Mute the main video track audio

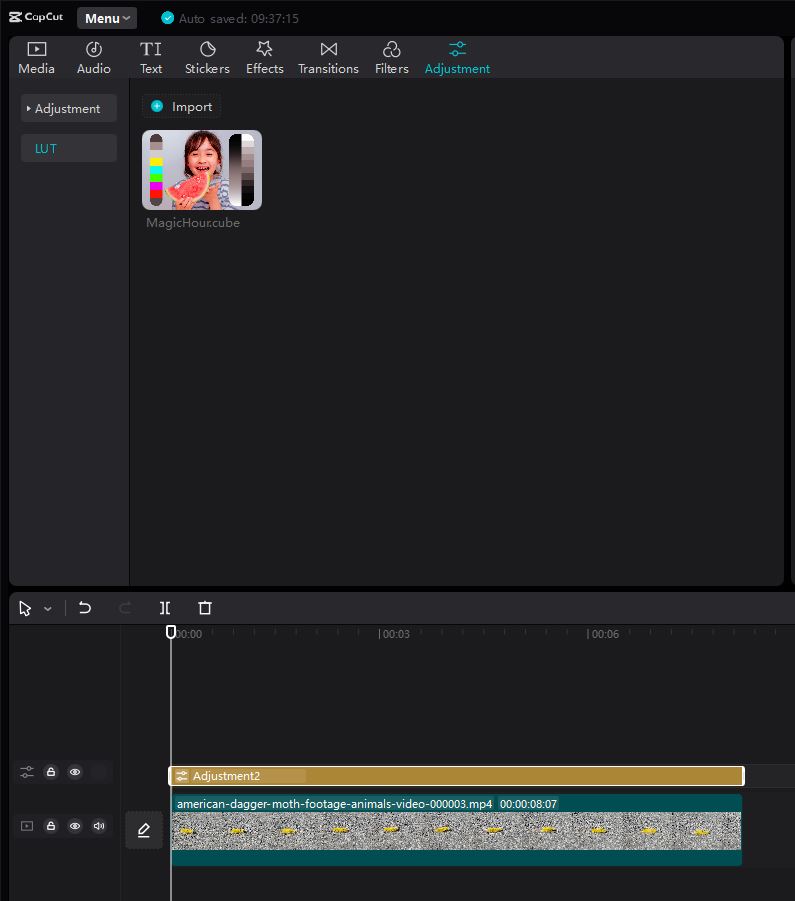[x=99, y=826]
